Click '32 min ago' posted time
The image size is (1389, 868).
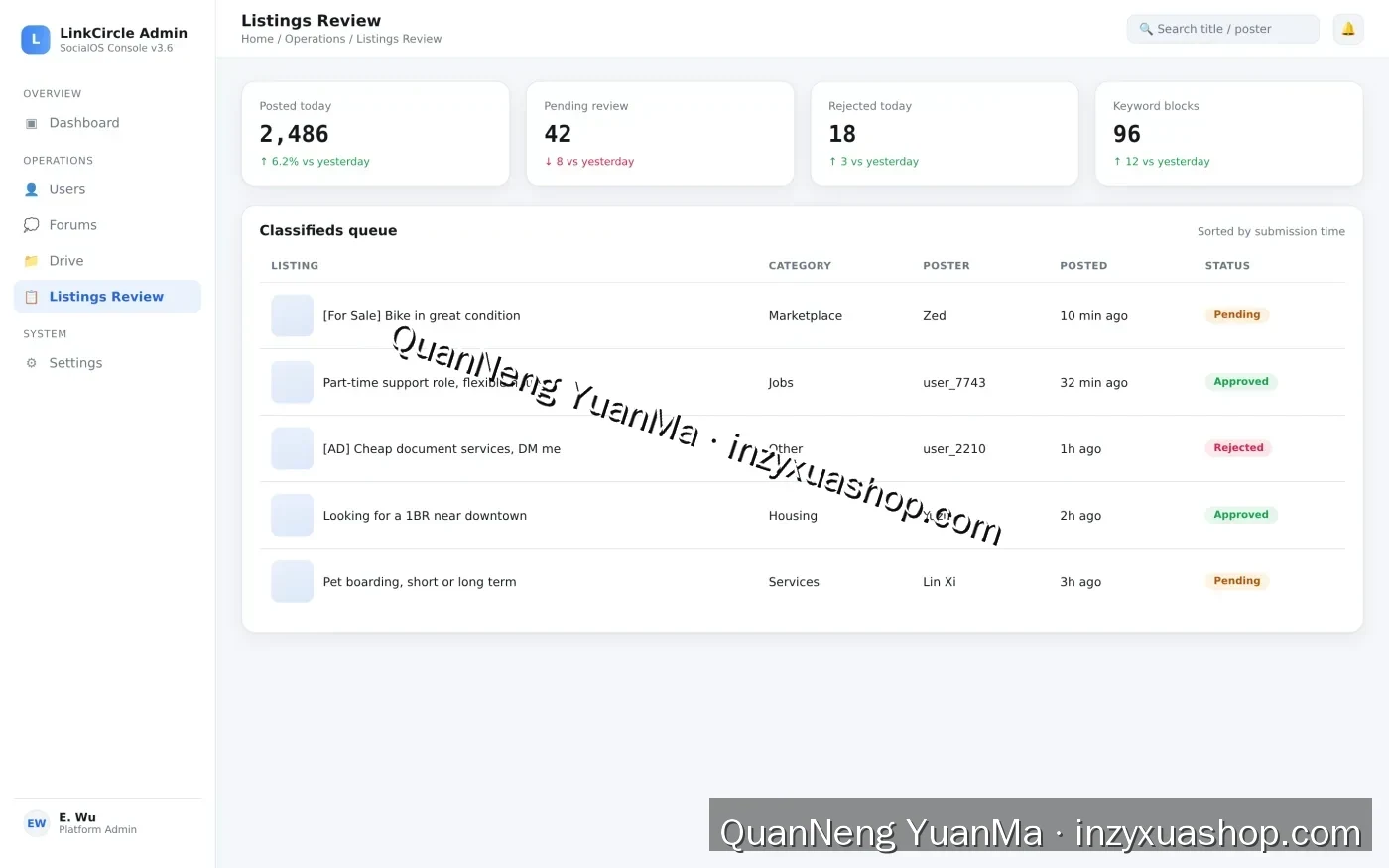(1093, 382)
